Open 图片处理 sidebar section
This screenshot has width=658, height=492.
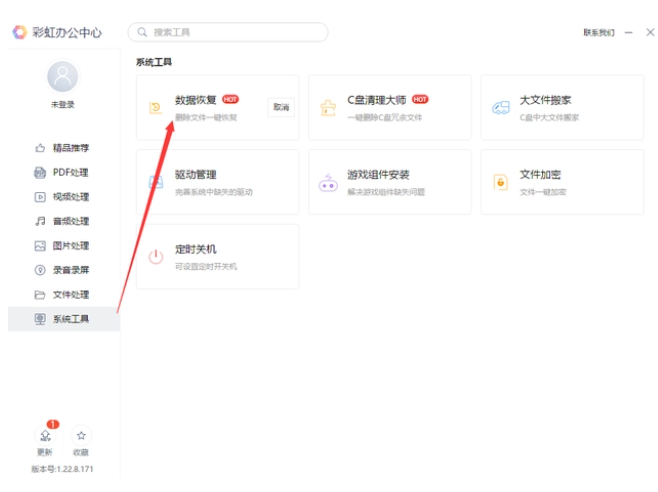pos(64,246)
